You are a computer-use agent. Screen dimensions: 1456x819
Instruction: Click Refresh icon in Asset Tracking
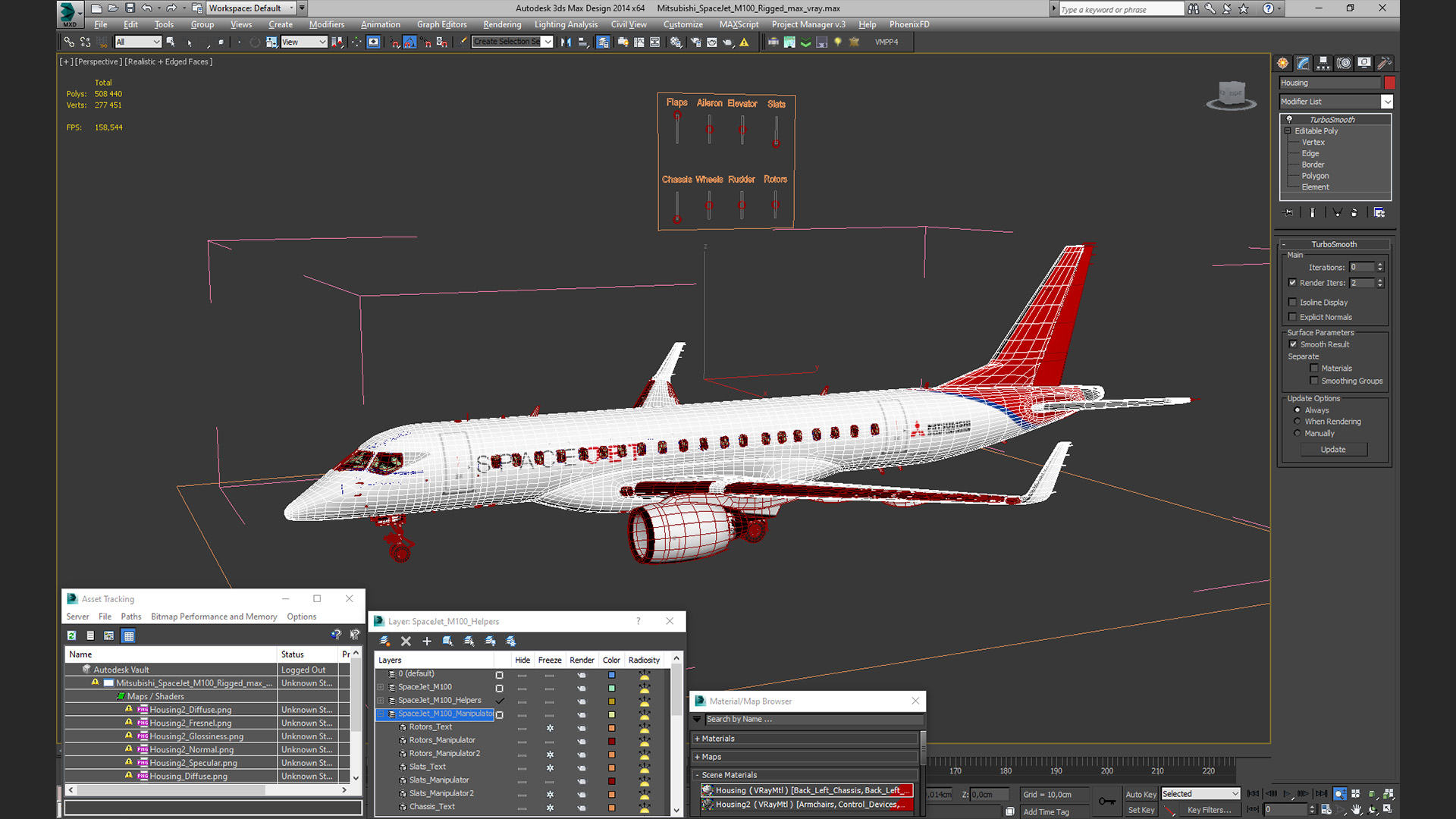[71, 635]
